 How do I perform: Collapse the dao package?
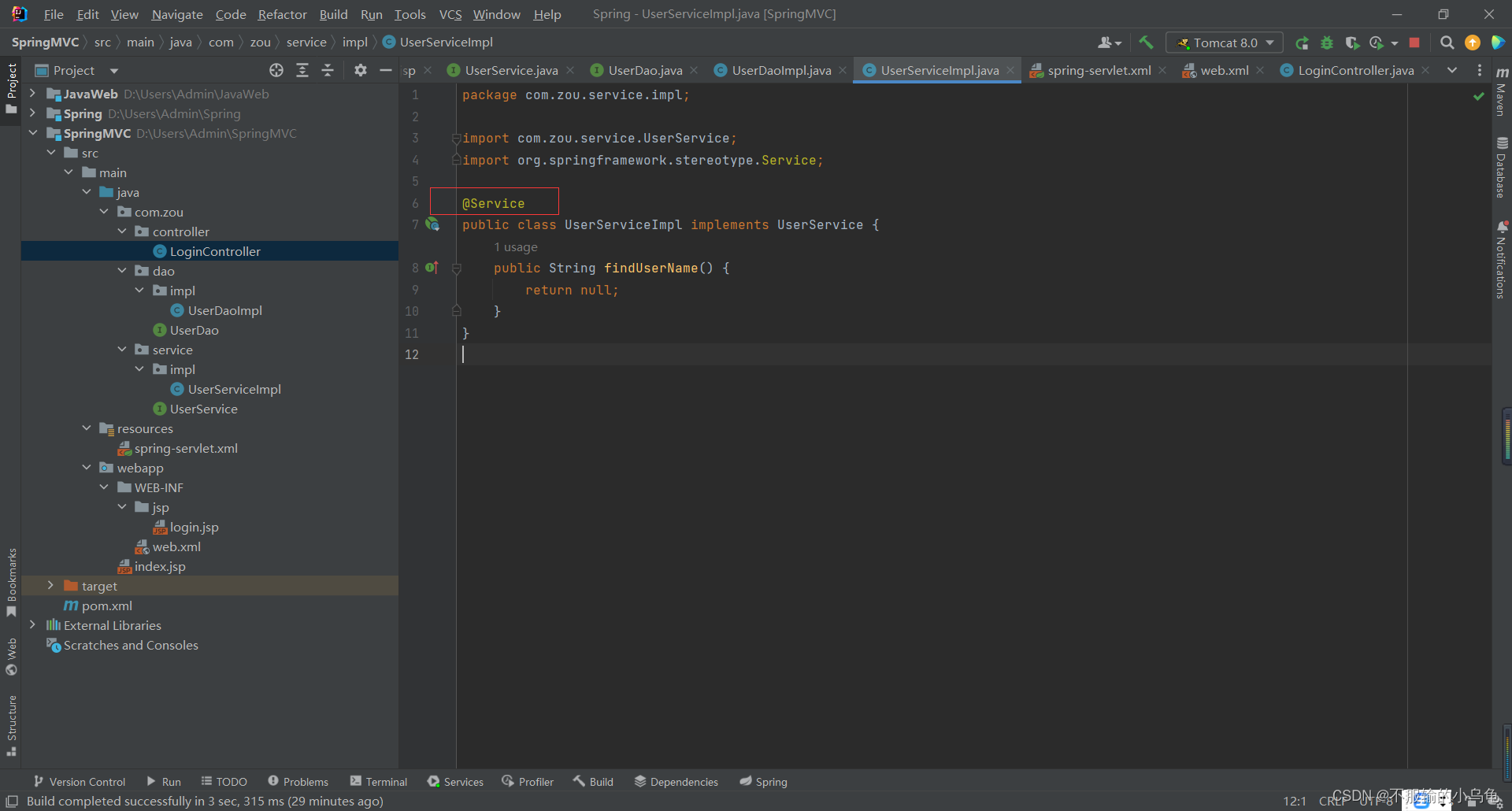[x=121, y=271]
